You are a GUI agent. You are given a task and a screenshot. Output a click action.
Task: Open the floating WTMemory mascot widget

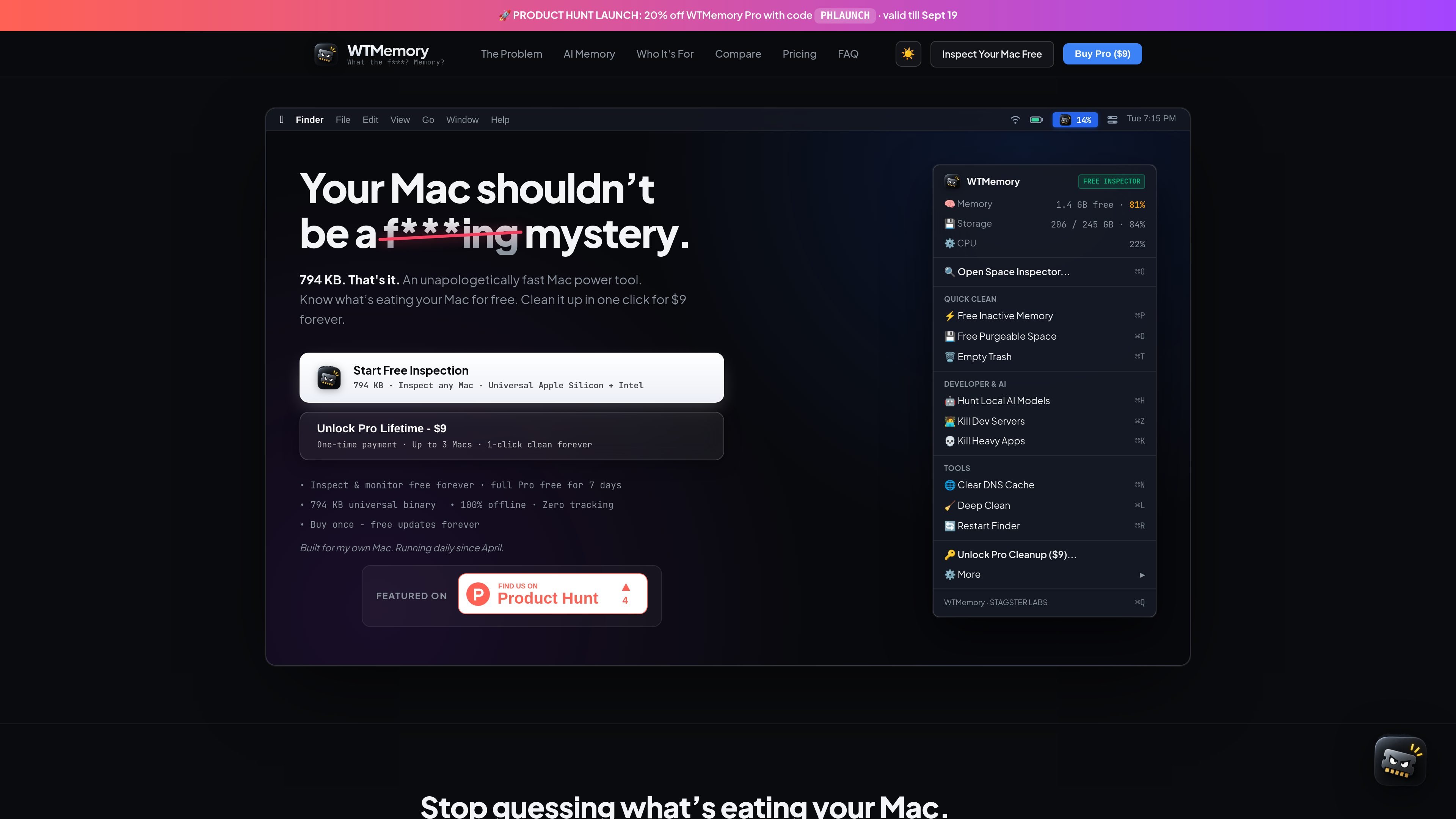(1400, 760)
